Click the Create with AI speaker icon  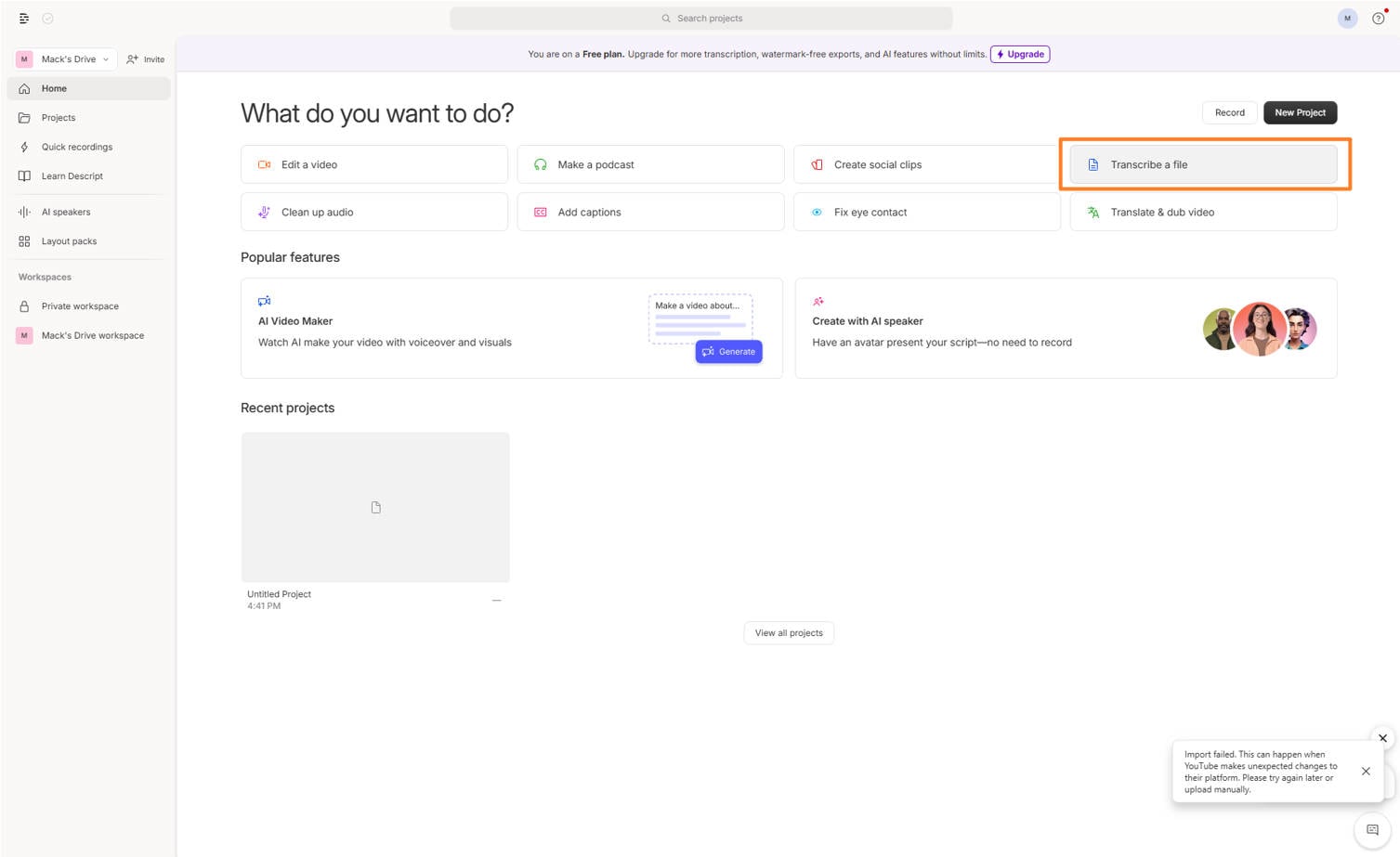[x=818, y=301]
